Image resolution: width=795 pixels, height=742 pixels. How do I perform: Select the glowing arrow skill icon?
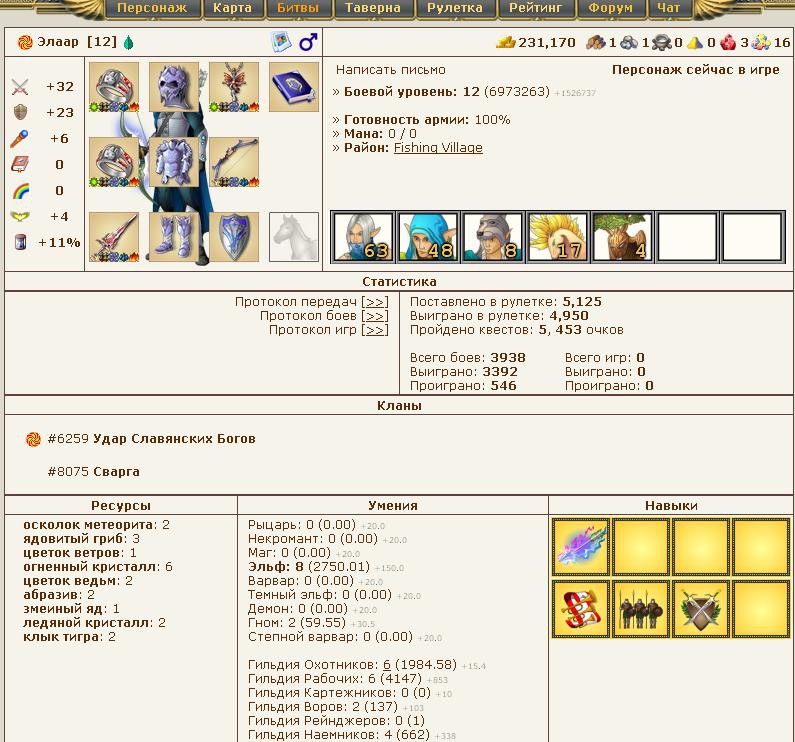point(582,547)
